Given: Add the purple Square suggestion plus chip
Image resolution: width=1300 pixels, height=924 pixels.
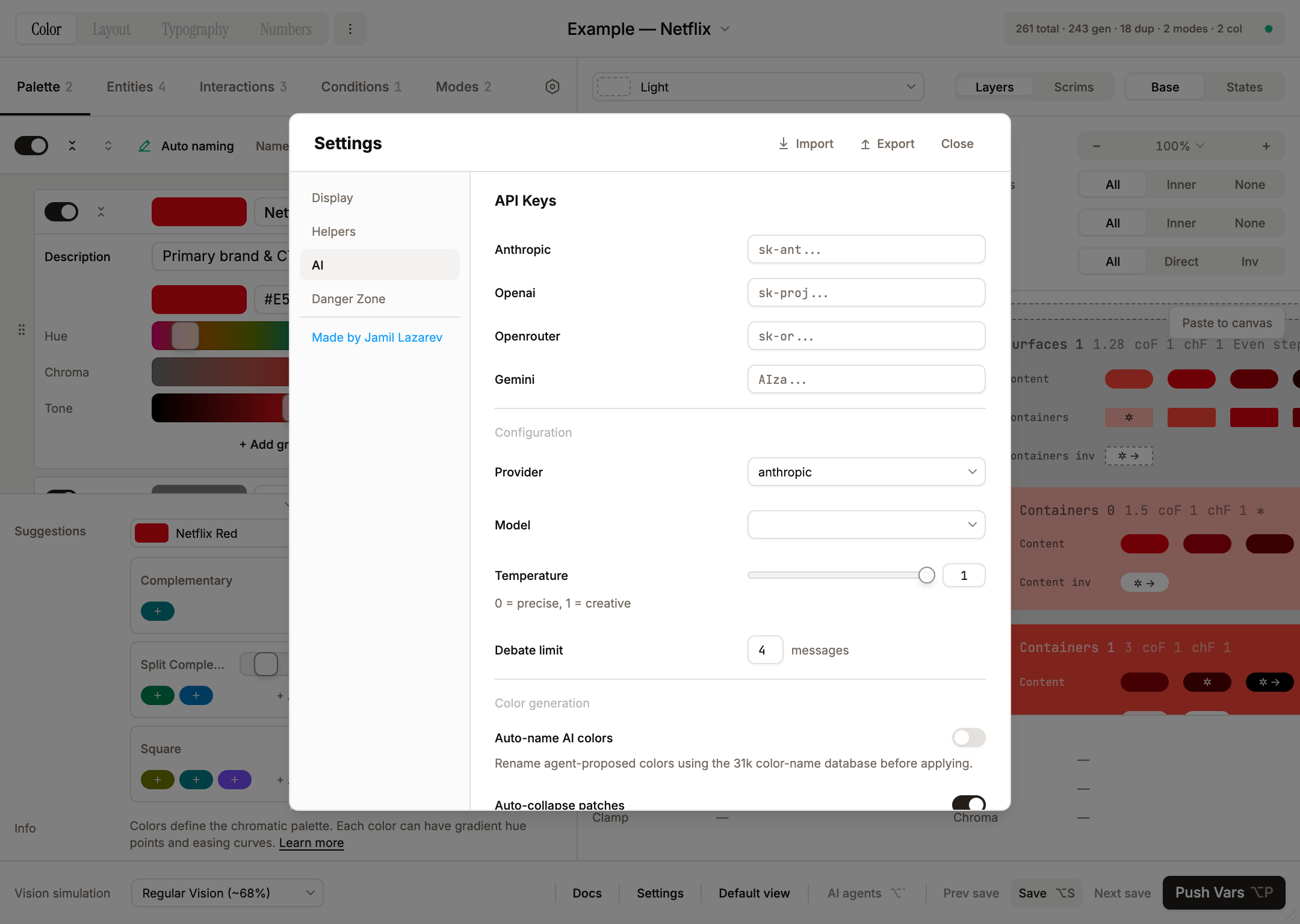Looking at the screenshot, I should pos(235,780).
